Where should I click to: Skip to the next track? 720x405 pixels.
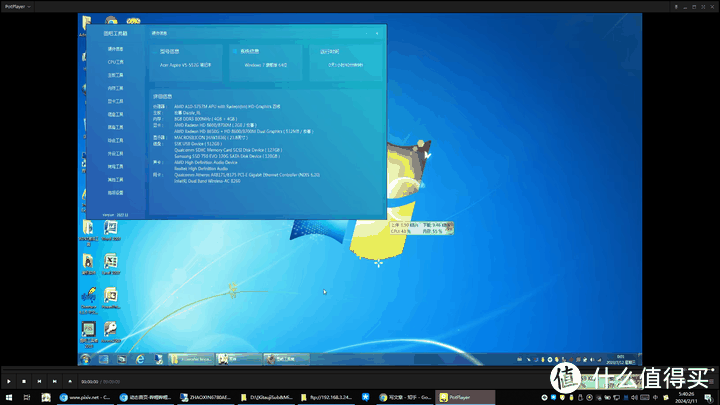pos(54,381)
